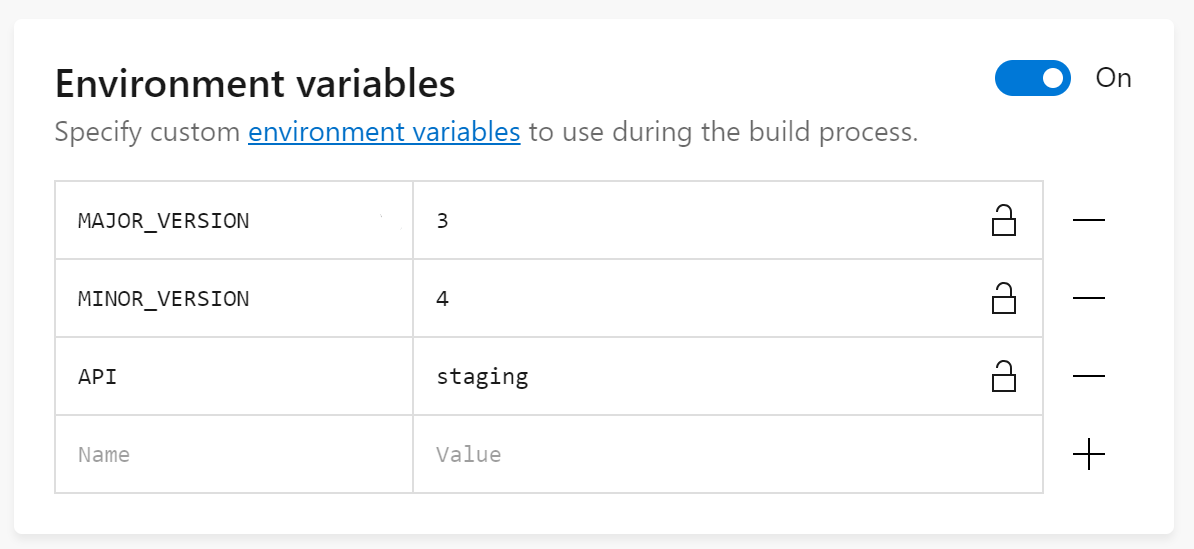The image size is (1194, 549).
Task: Click the lock icon on the API row
Action: point(1003,376)
